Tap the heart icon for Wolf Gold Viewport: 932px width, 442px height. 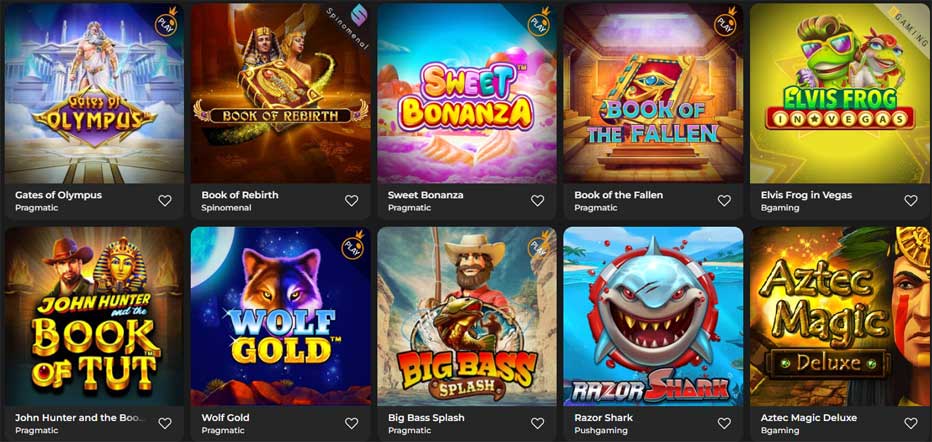point(351,423)
